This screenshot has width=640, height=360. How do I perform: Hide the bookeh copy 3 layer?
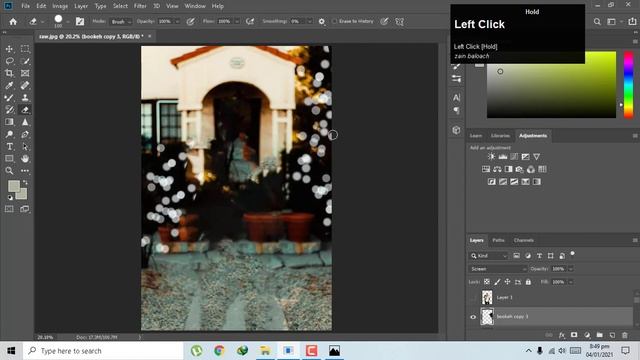tap(473, 317)
